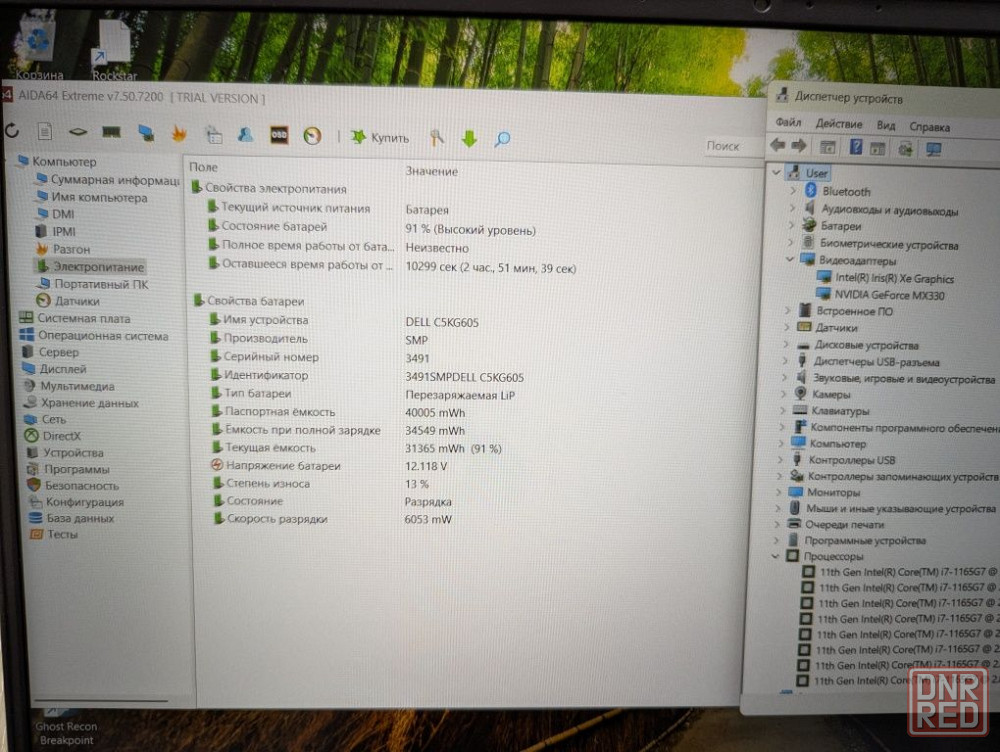Click the gauge dial toolbar icon
The height and width of the screenshot is (752, 1000).
[x=312, y=136]
